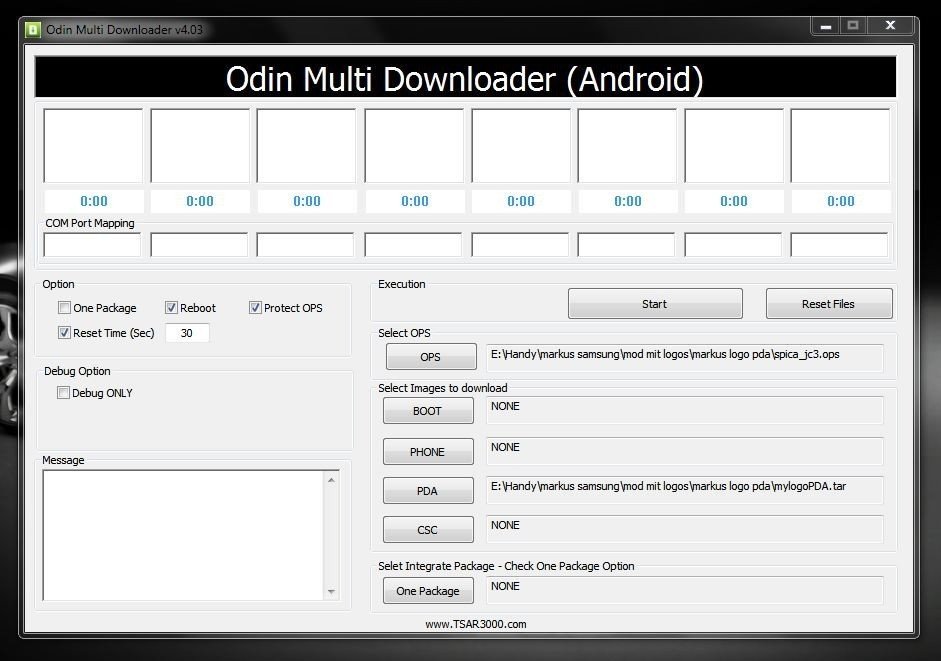This screenshot has height=661, width=941.
Task: Click the PDA path mylogoPDA.tar field
Action: pos(685,490)
